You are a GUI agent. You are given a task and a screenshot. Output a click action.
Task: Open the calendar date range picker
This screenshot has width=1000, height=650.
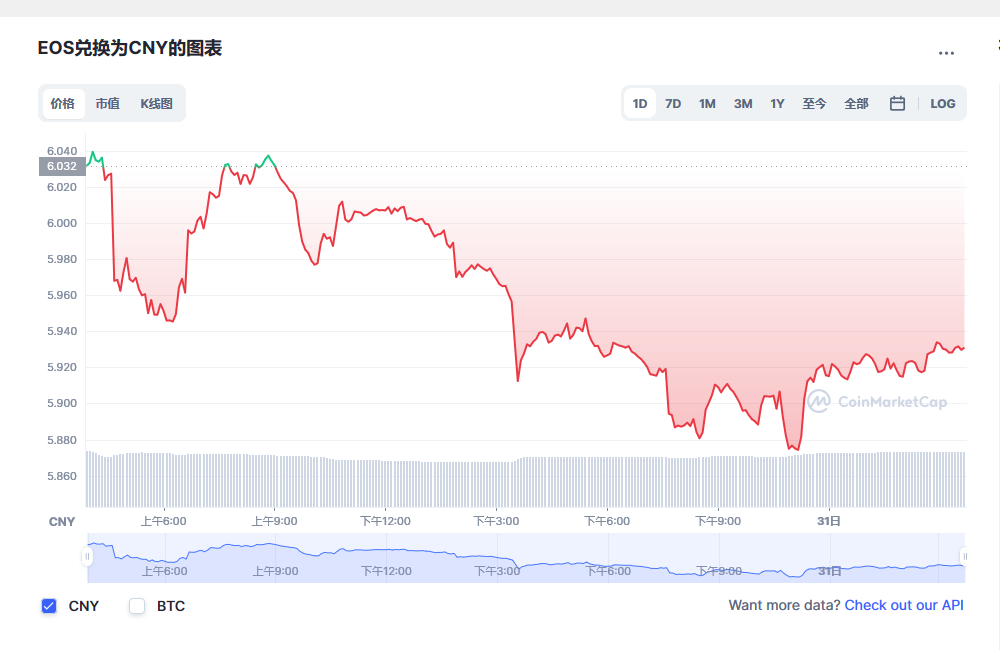[897, 103]
